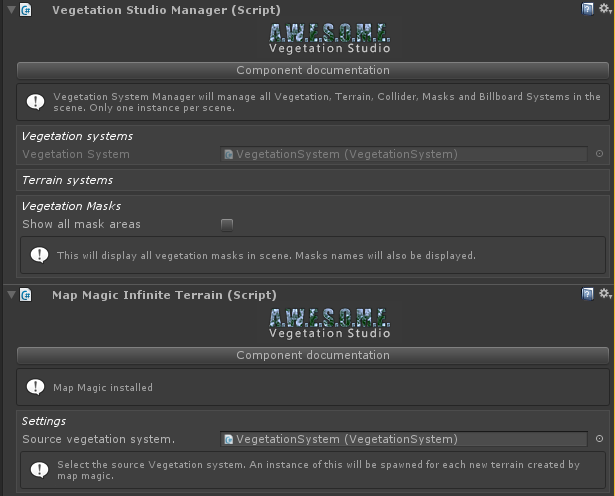The width and height of the screenshot is (615, 496).
Task: Click the Vegetation Studio logo in Map Magic component
Action: [329, 323]
